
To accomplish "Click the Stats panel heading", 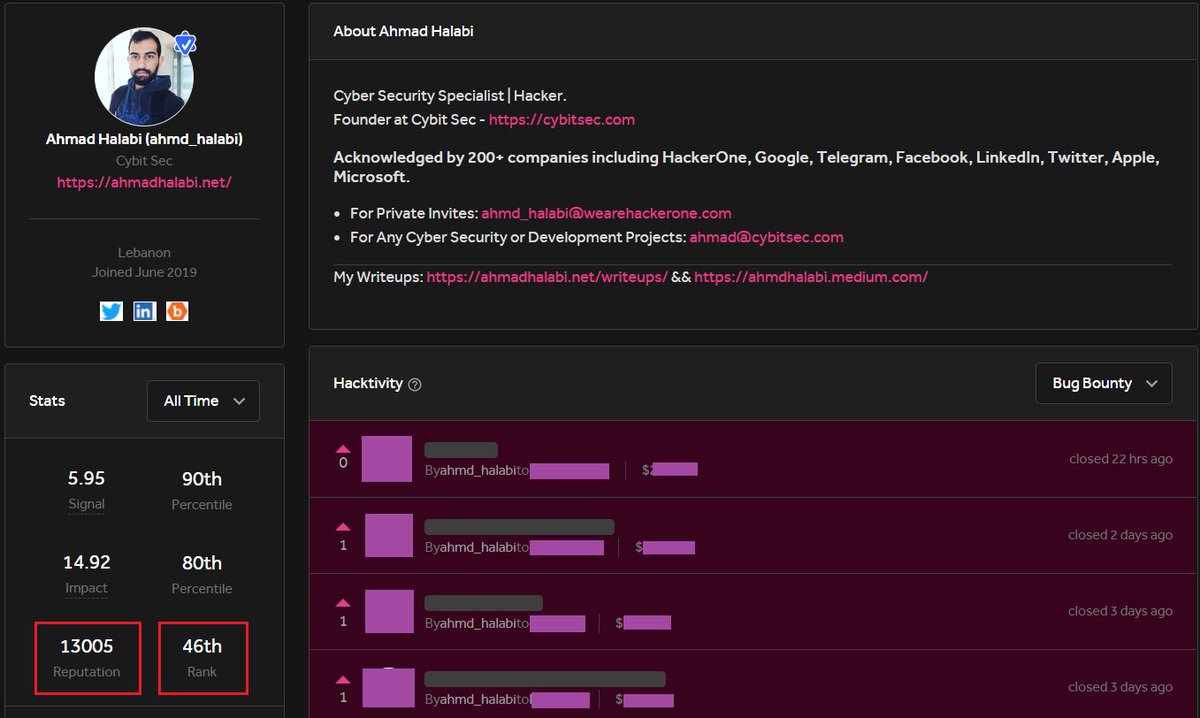I will pyautogui.click(x=47, y=401).
